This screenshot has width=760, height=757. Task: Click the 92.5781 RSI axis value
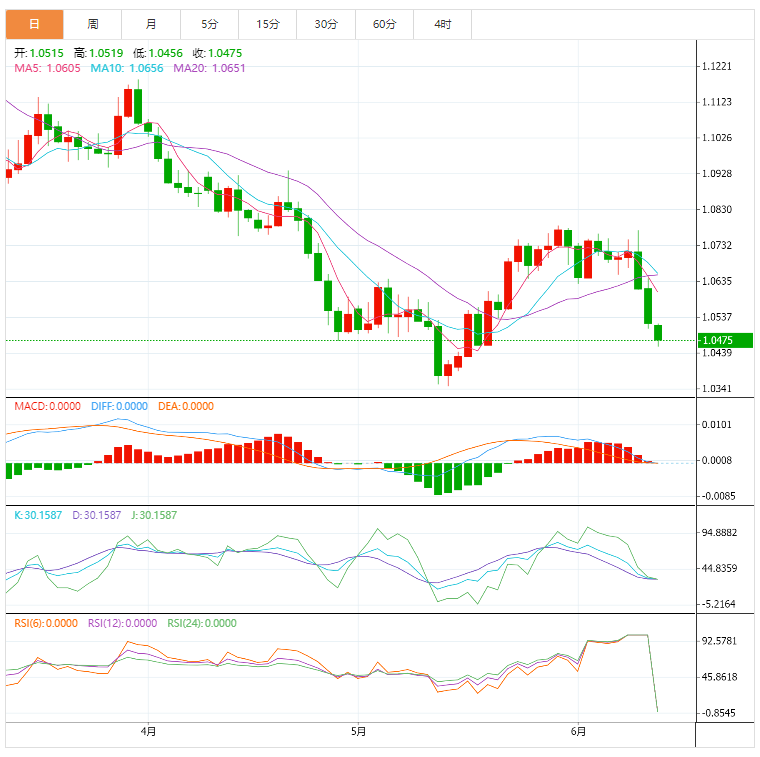coord(719,642)
